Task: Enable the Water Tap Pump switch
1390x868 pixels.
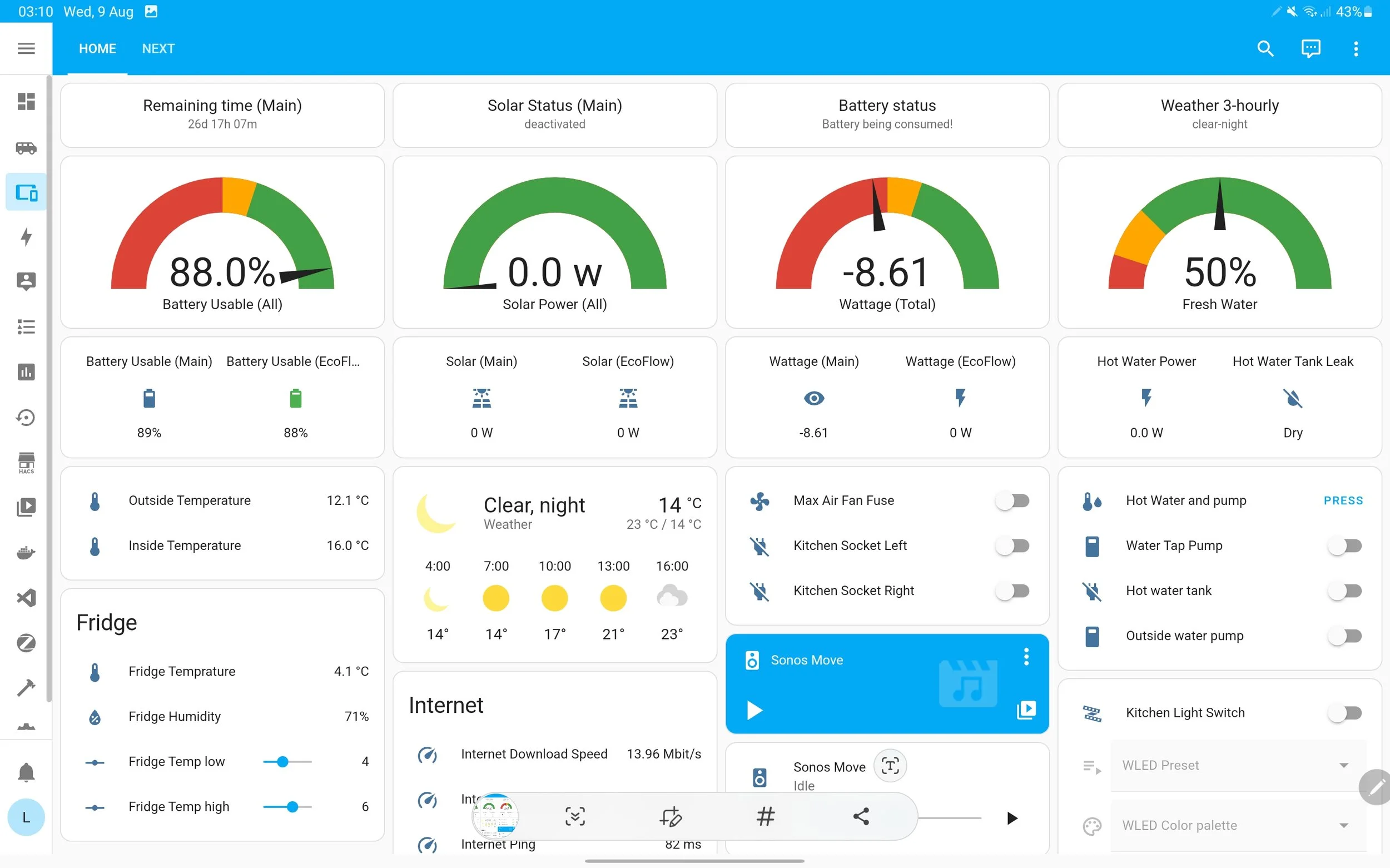Action: pyautogui.click(x=1344, y=545)
